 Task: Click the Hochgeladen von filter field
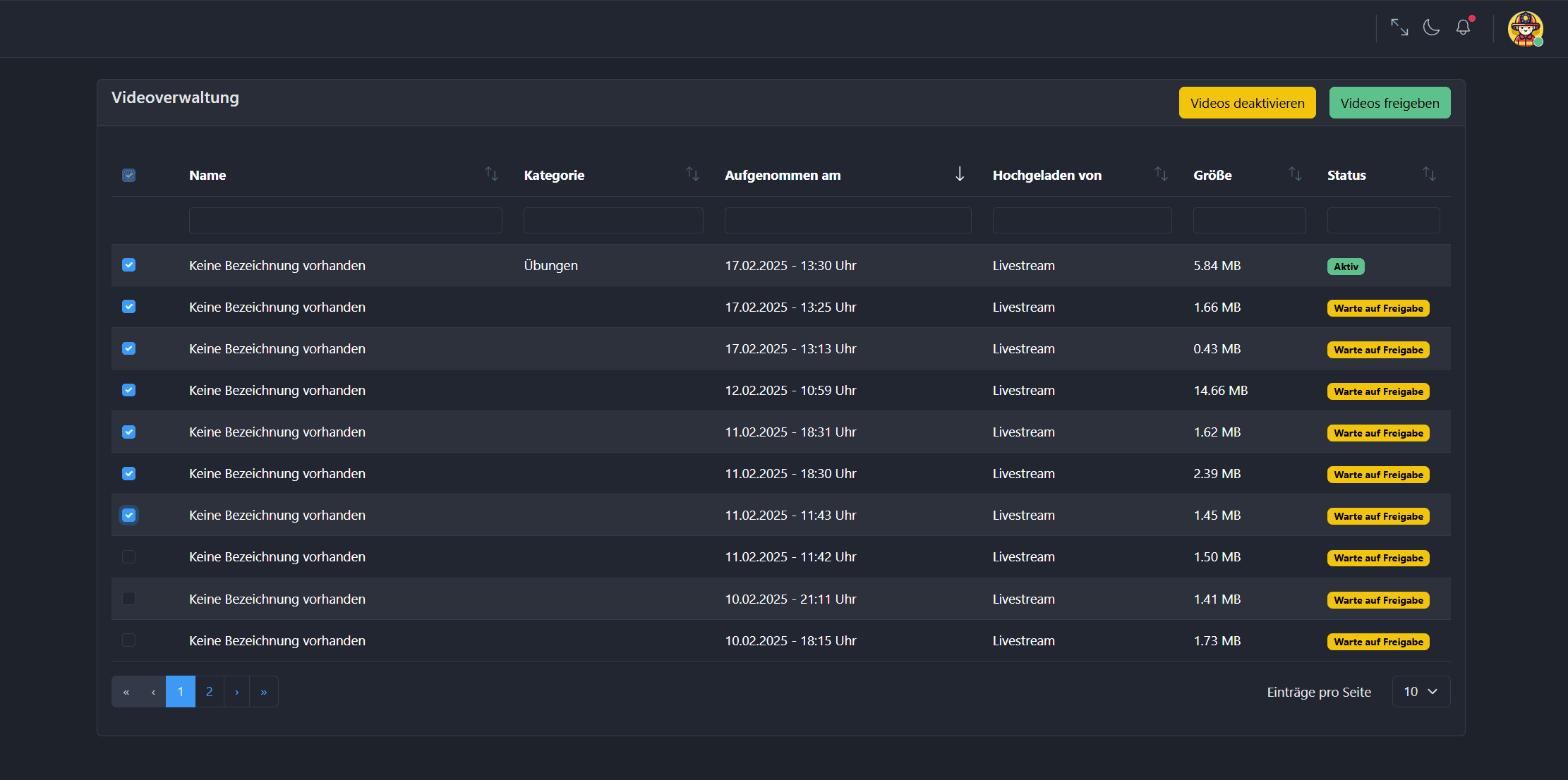tap(1082, 221)
